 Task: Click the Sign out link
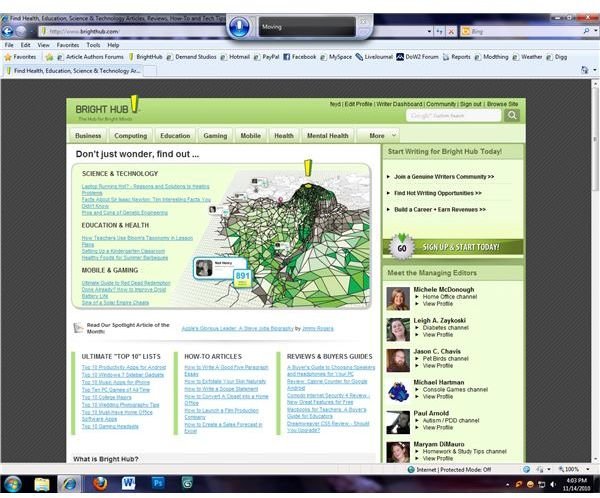click(470, 104)
